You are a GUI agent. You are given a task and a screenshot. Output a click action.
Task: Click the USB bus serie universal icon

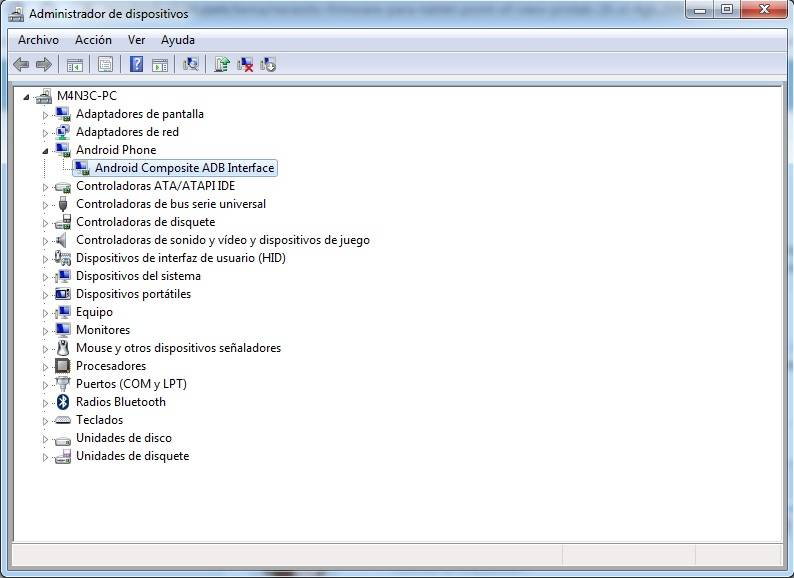pyautogui.click(x=63, y=204)
